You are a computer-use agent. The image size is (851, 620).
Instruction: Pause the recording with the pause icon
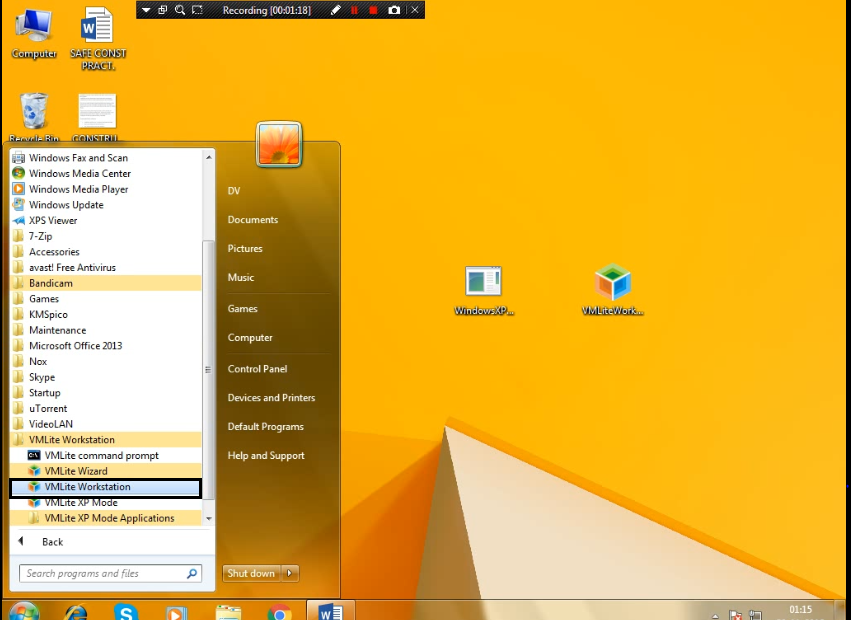click(354, 10)
